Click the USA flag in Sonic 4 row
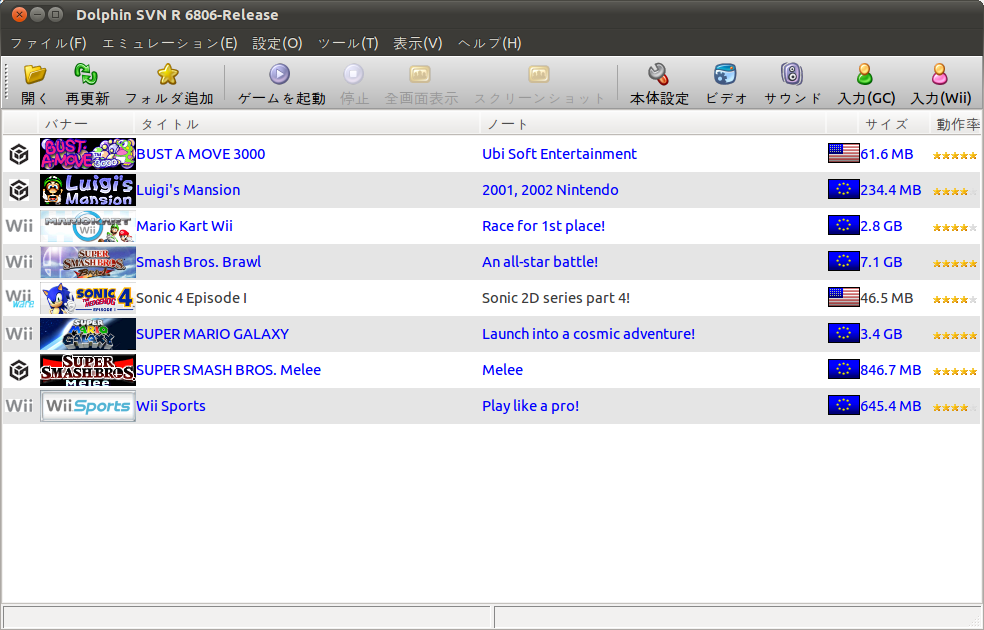This screenshot has height=630, width=984. click(x=843, y=297)
